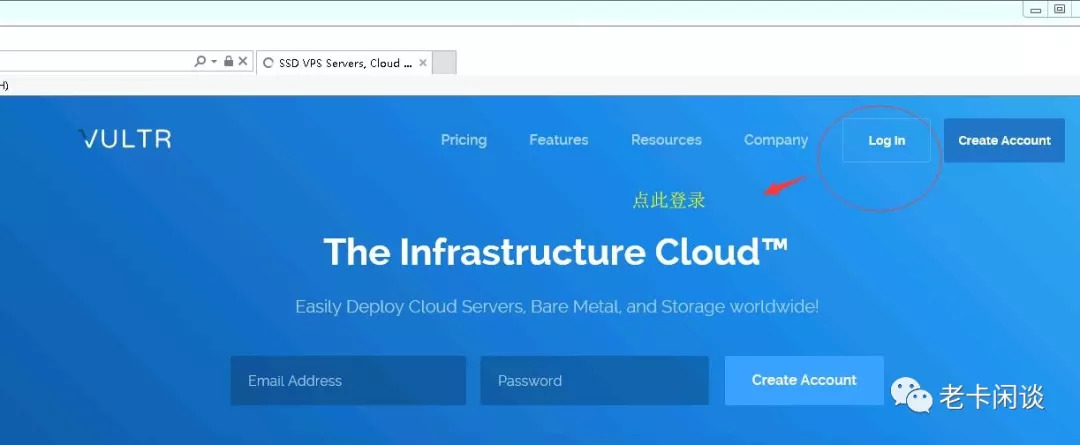Image resolution: width=1080 pixels, height=445 pixels.
Task: Close the SSD VPS Servers tab
Action: tap(423, 63)
